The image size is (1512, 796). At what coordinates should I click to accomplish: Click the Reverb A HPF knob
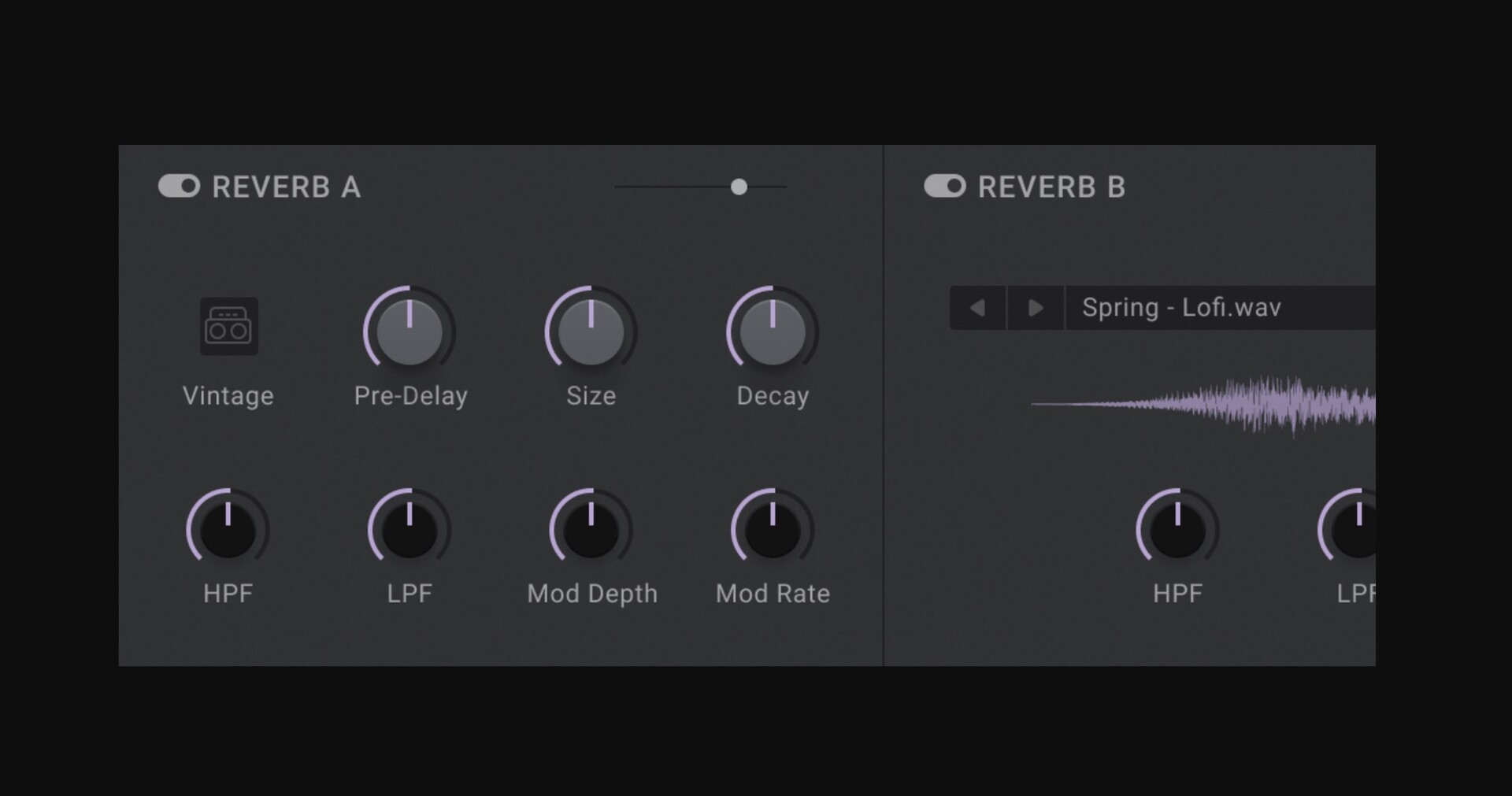click(228, 530)
